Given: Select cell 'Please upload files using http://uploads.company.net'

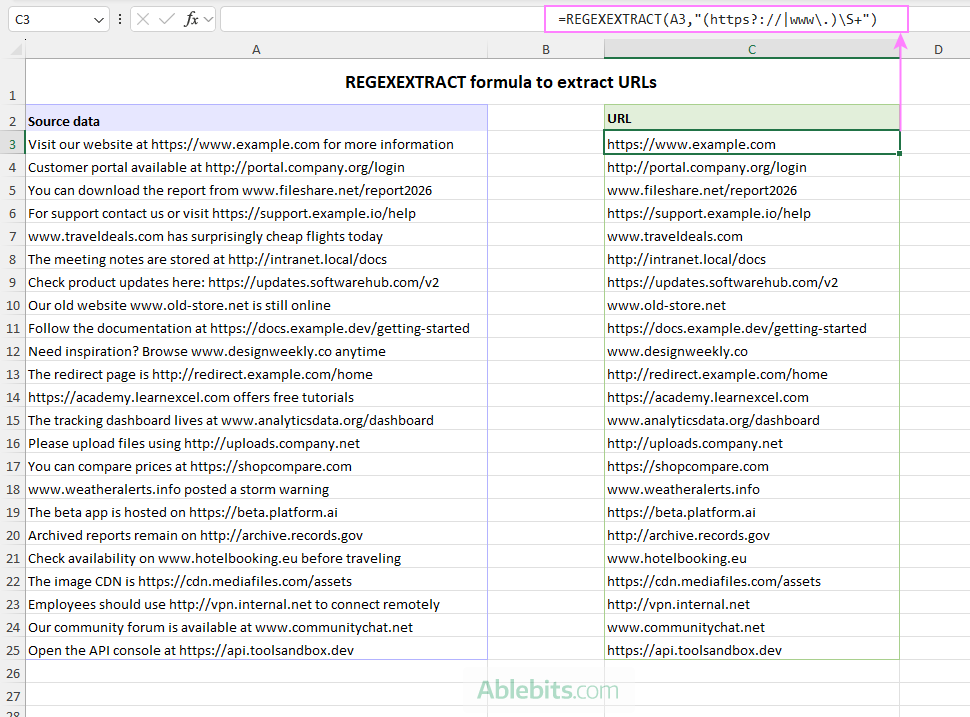Looking at the screenshot, I should [x=256, y=444].
